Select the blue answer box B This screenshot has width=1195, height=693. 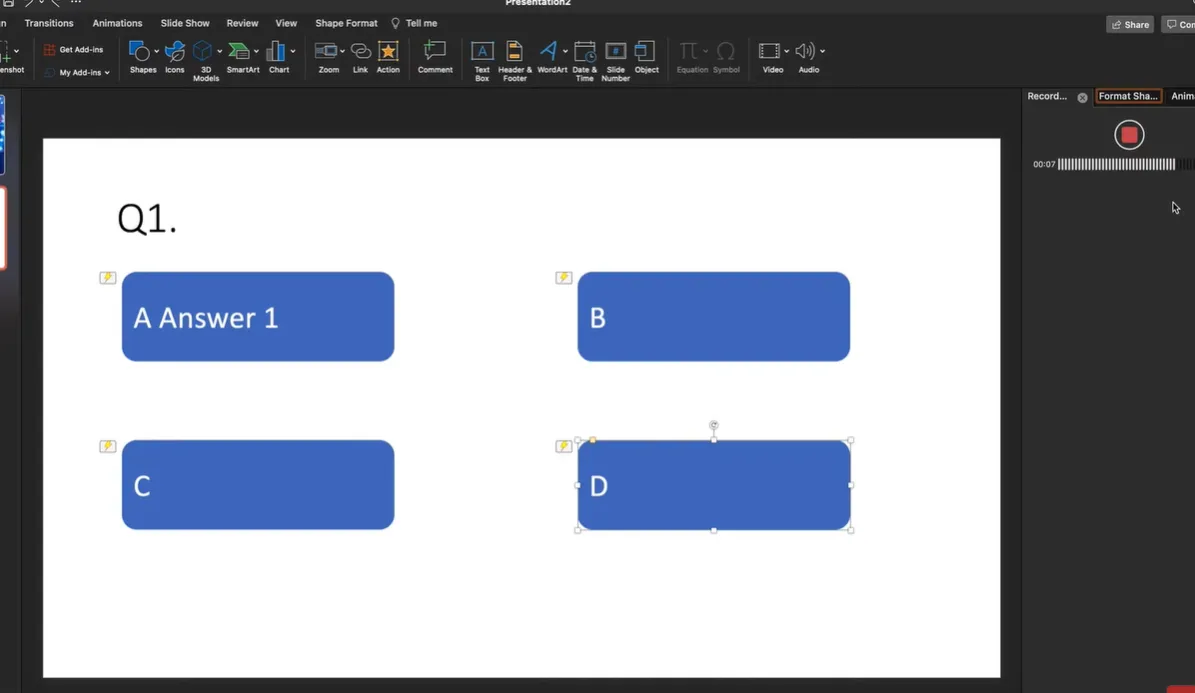(x=713, y=316)
